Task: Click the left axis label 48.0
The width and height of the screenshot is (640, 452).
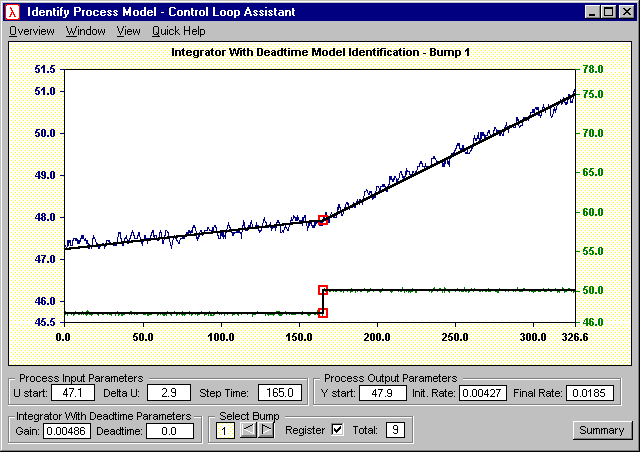Action: coord(44,217)
